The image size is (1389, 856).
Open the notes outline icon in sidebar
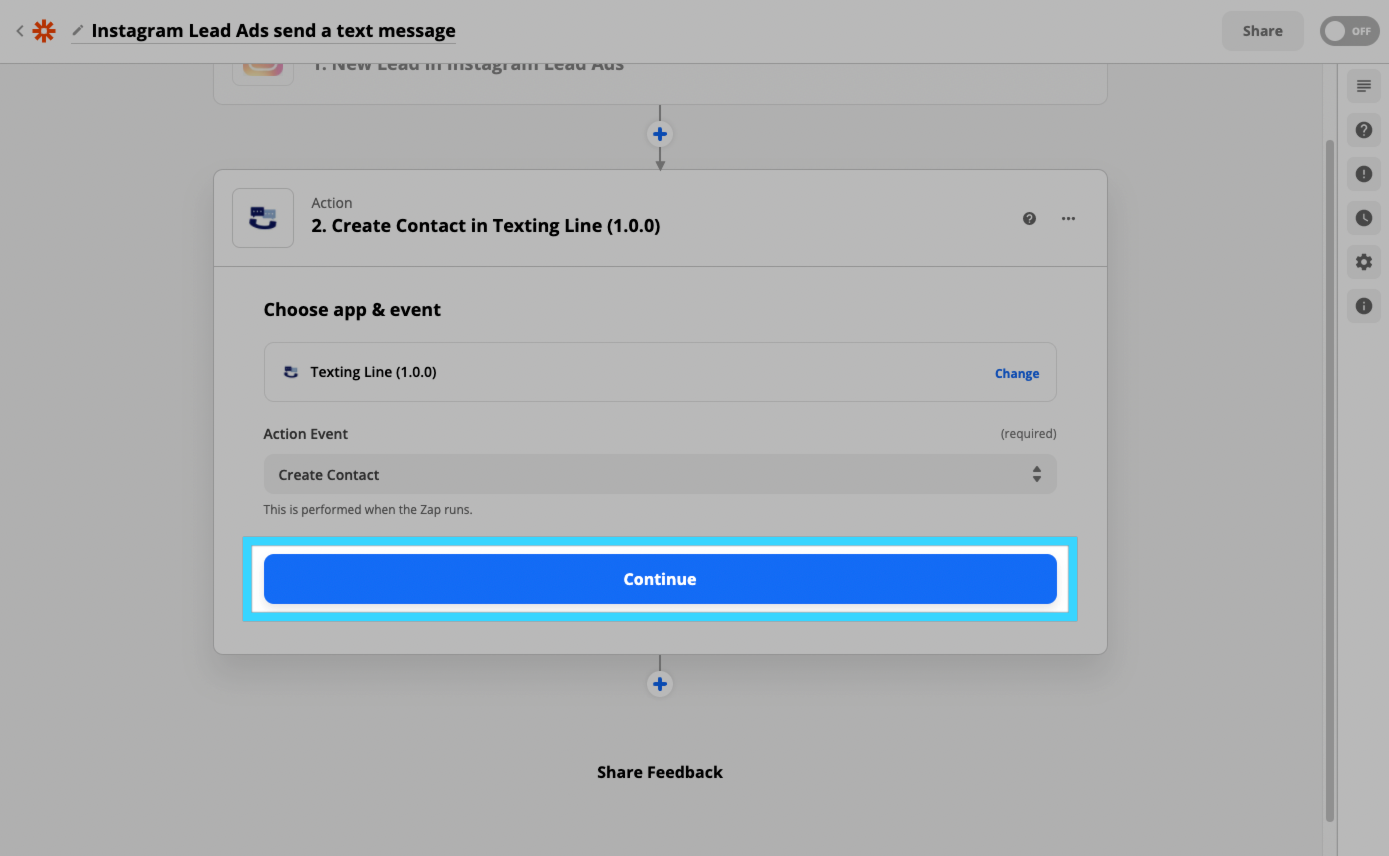point(1364,86)
